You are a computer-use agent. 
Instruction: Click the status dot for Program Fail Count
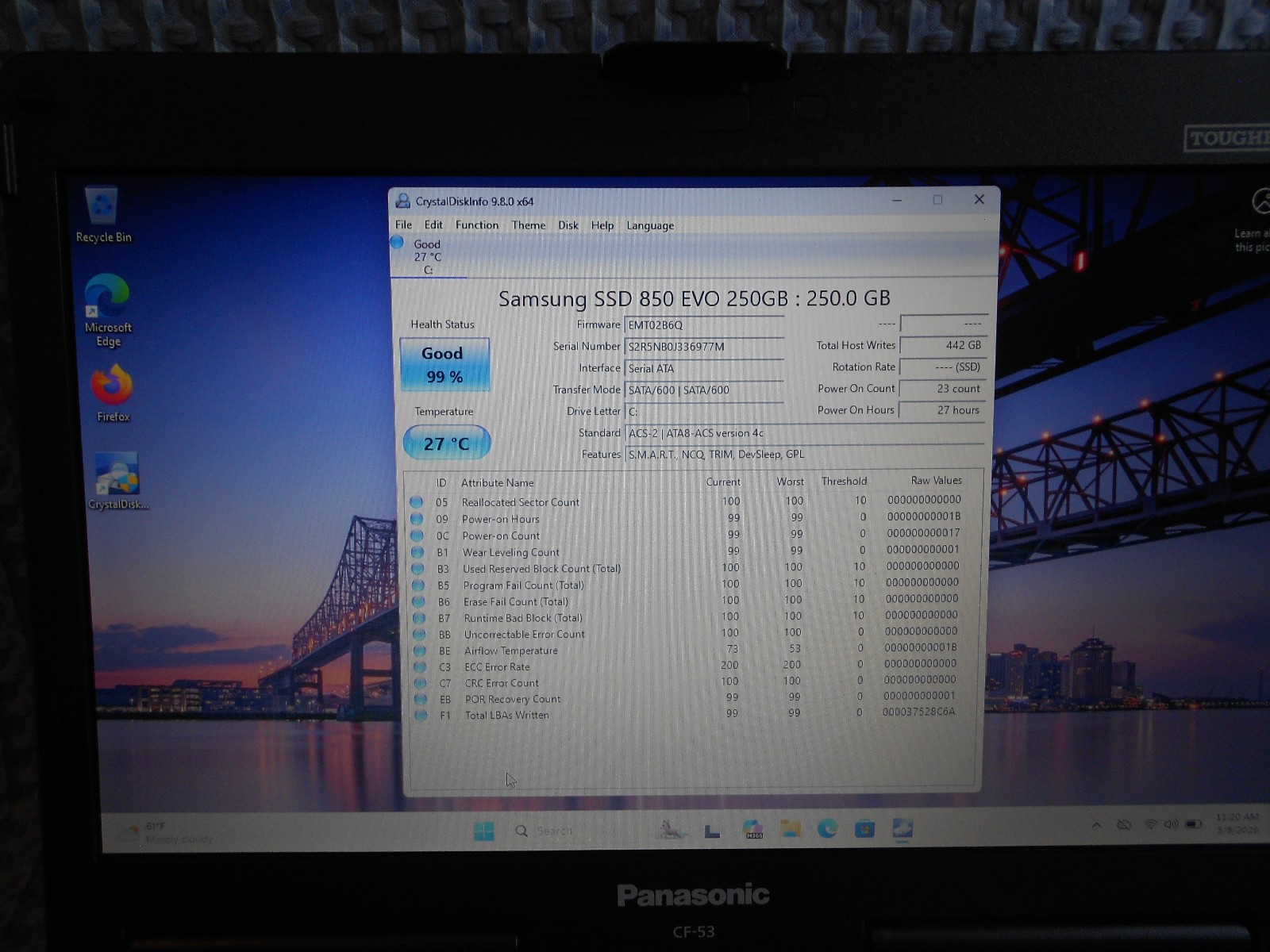[x=418, y=585]
